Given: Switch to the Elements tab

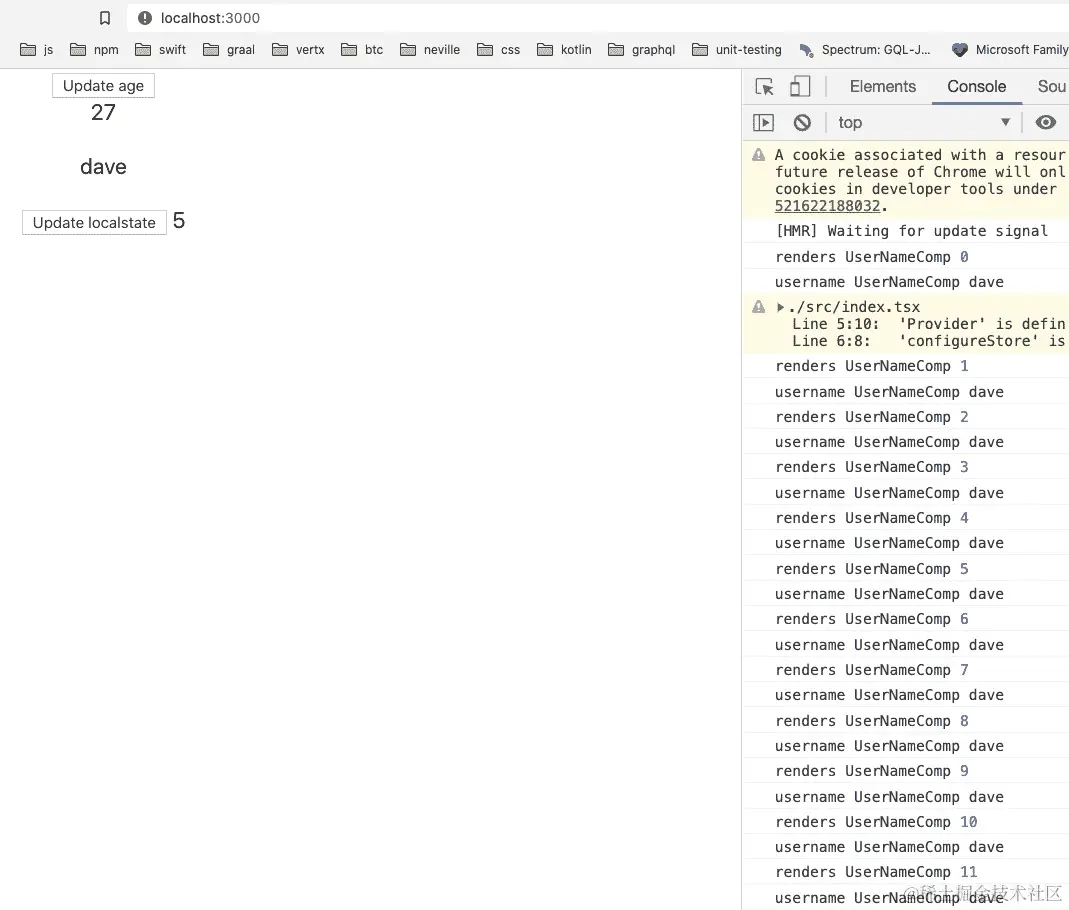Looking at the screenshot, I should point(882,87).
